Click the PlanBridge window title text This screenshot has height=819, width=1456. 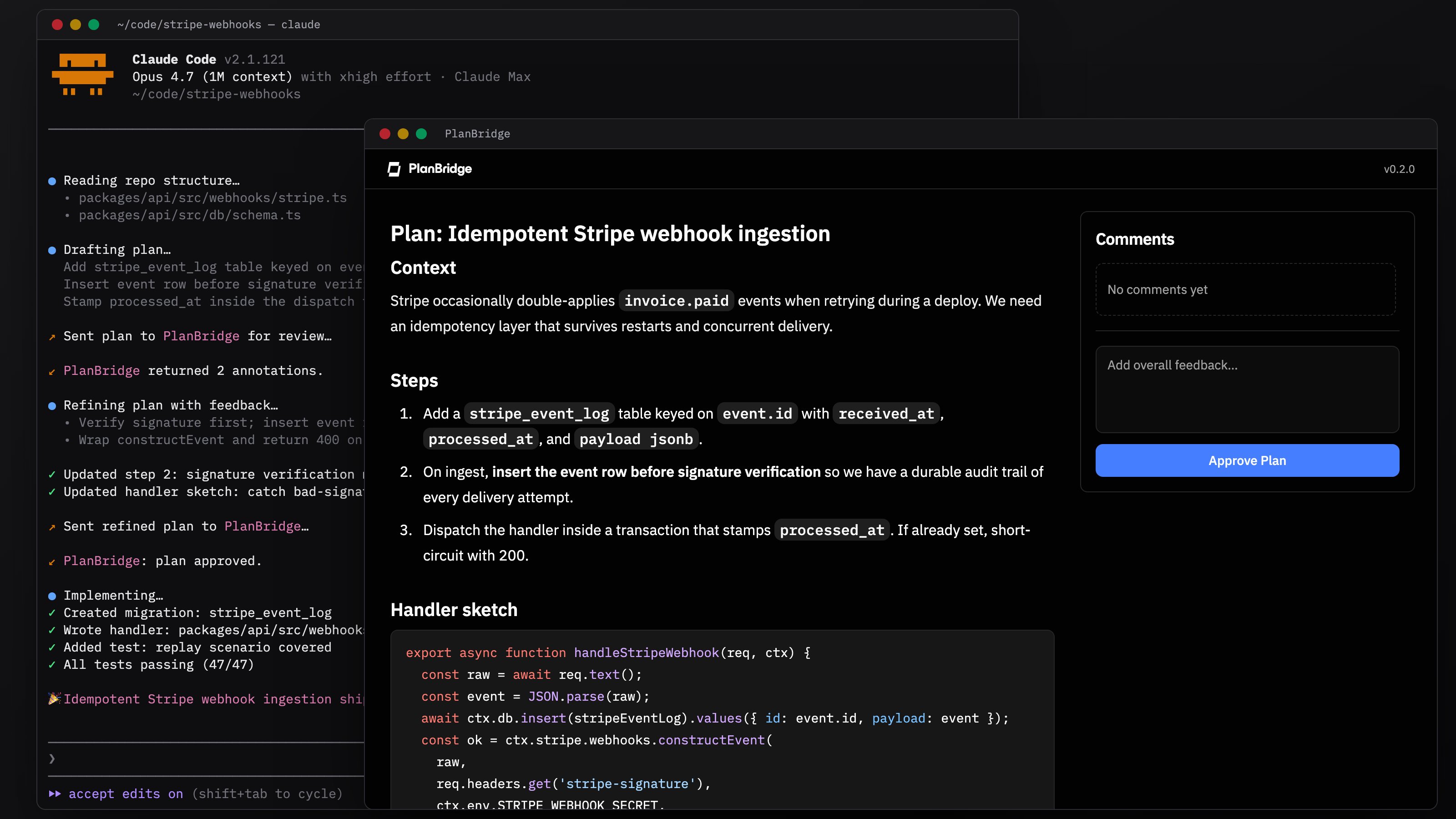pyautogui.click(x=477, y=133)
